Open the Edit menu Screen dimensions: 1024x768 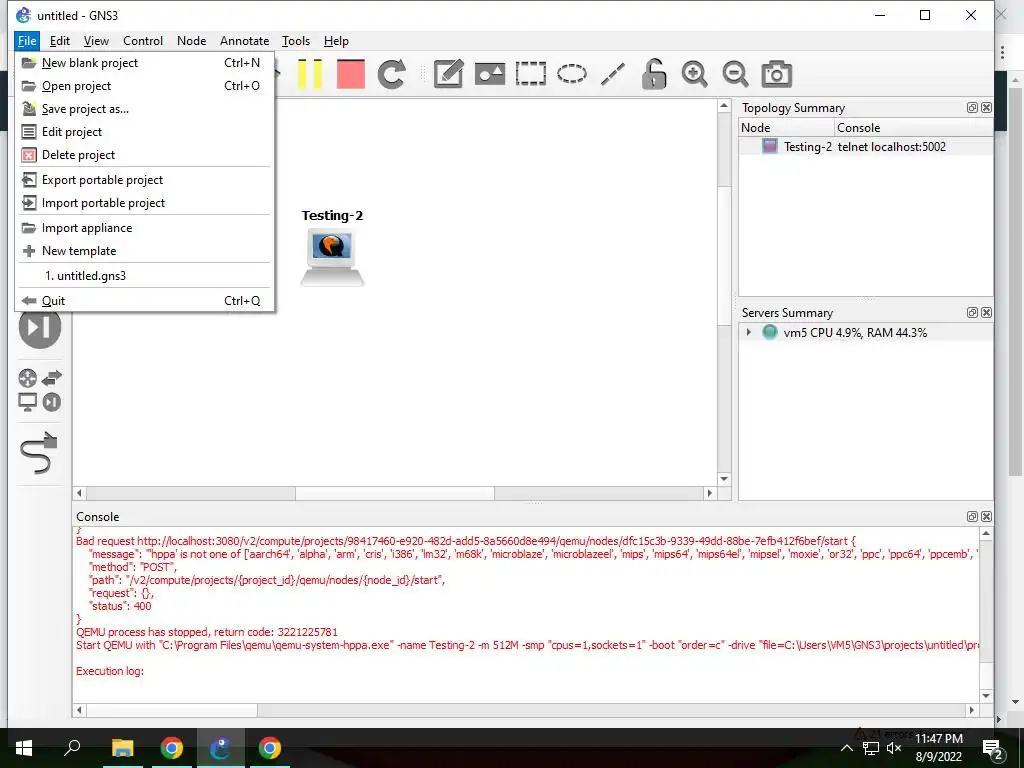pos(59,40)
